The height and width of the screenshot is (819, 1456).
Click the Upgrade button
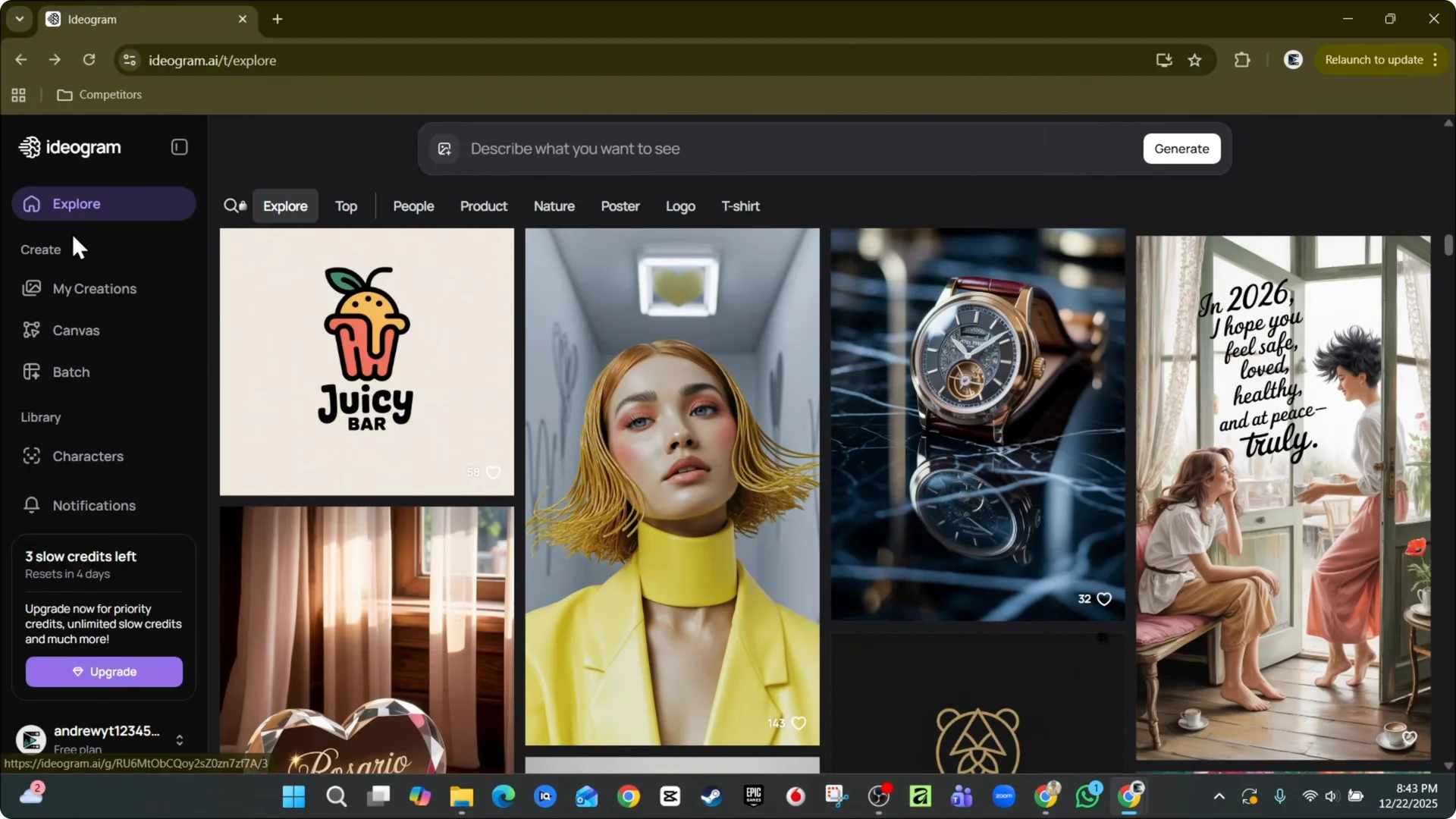(x=103, y=671)
